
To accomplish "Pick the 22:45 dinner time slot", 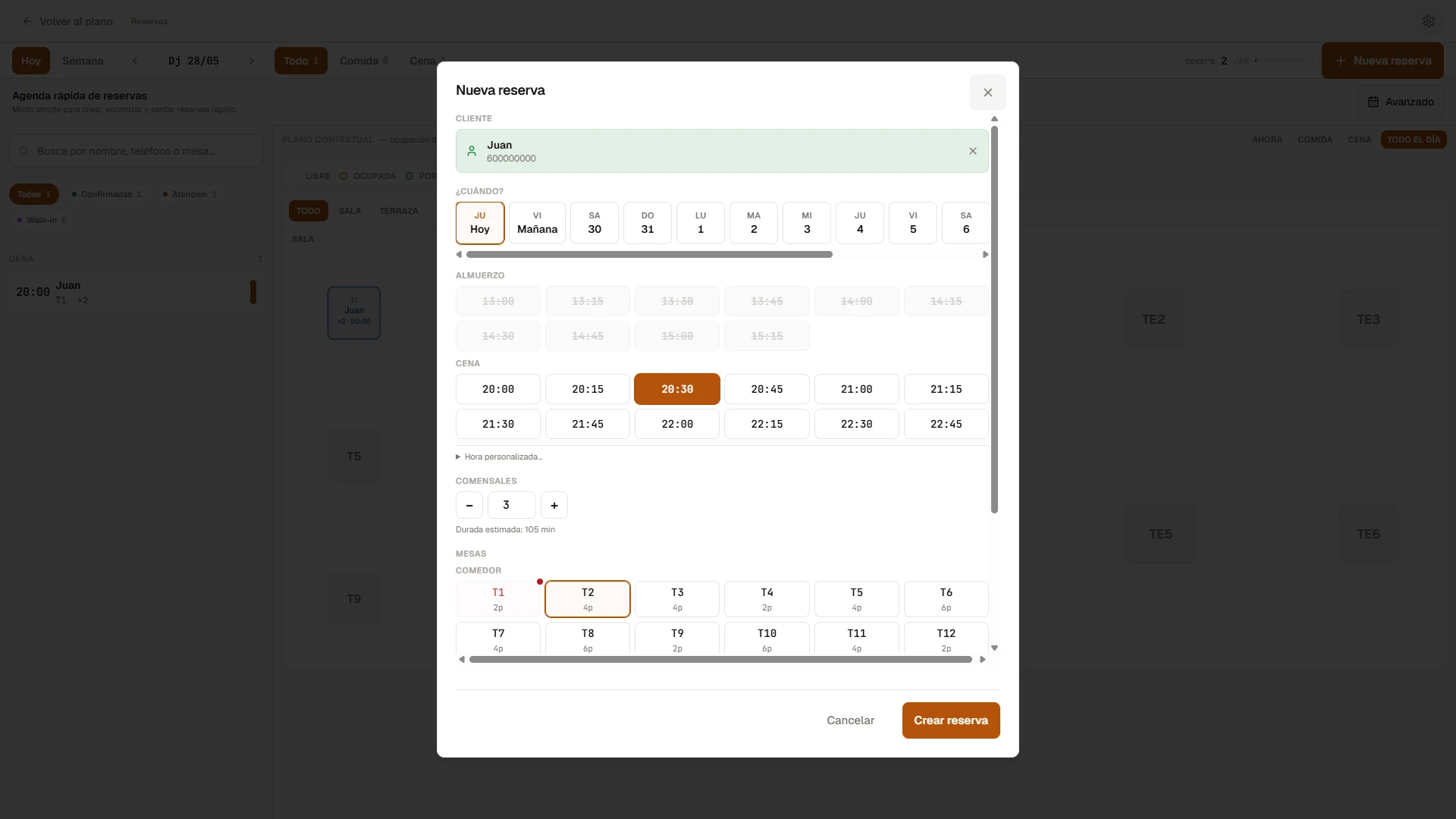I will tap(946, 424).
